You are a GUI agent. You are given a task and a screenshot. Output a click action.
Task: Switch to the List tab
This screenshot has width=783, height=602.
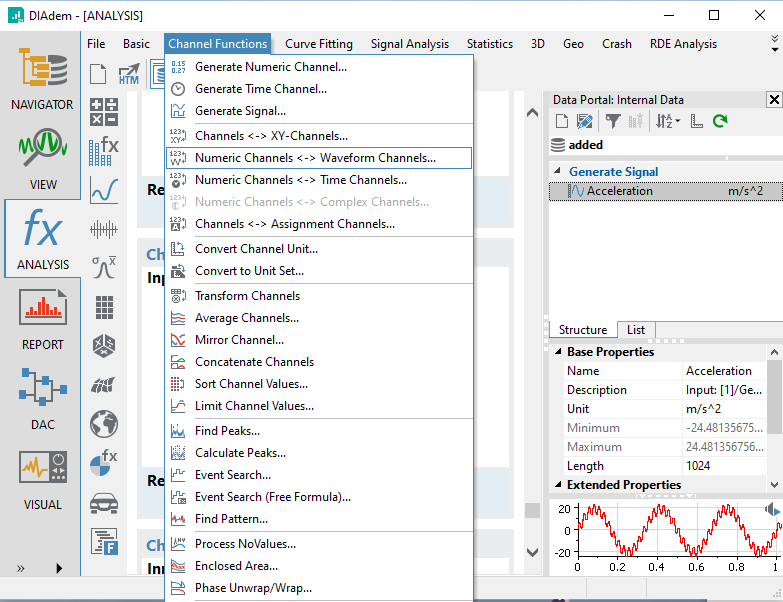tap(635, 330)
